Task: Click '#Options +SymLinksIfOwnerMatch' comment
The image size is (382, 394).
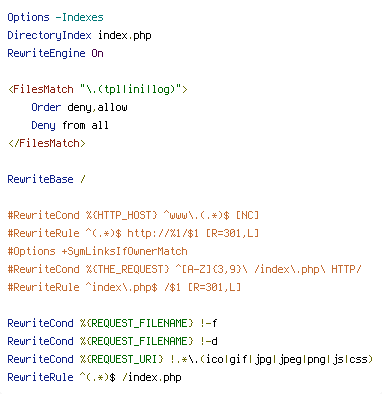Action: [97, 251]
